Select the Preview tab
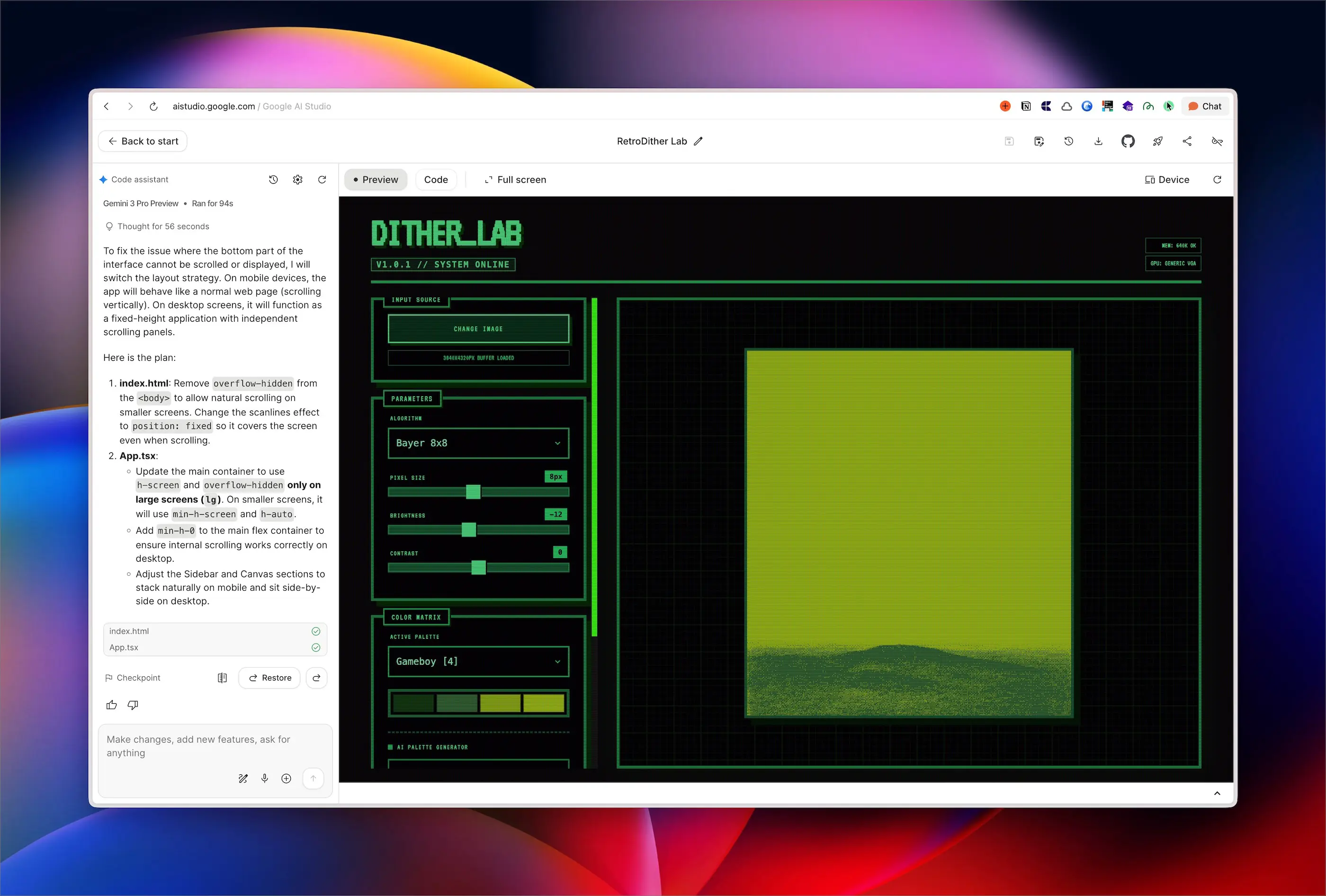Screen dimensions: 1326x896 point(376,180)
